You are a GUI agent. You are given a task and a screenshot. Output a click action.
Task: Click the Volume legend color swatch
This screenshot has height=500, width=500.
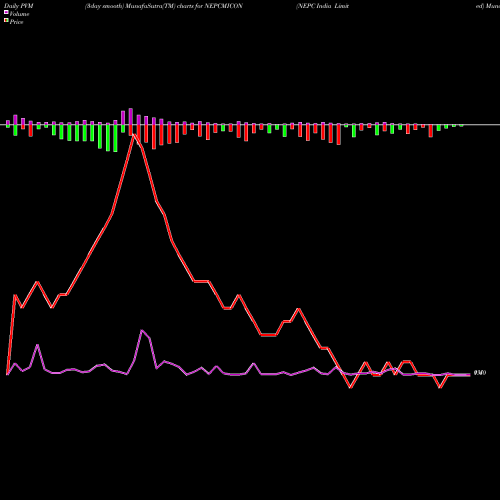pos(6,12)
